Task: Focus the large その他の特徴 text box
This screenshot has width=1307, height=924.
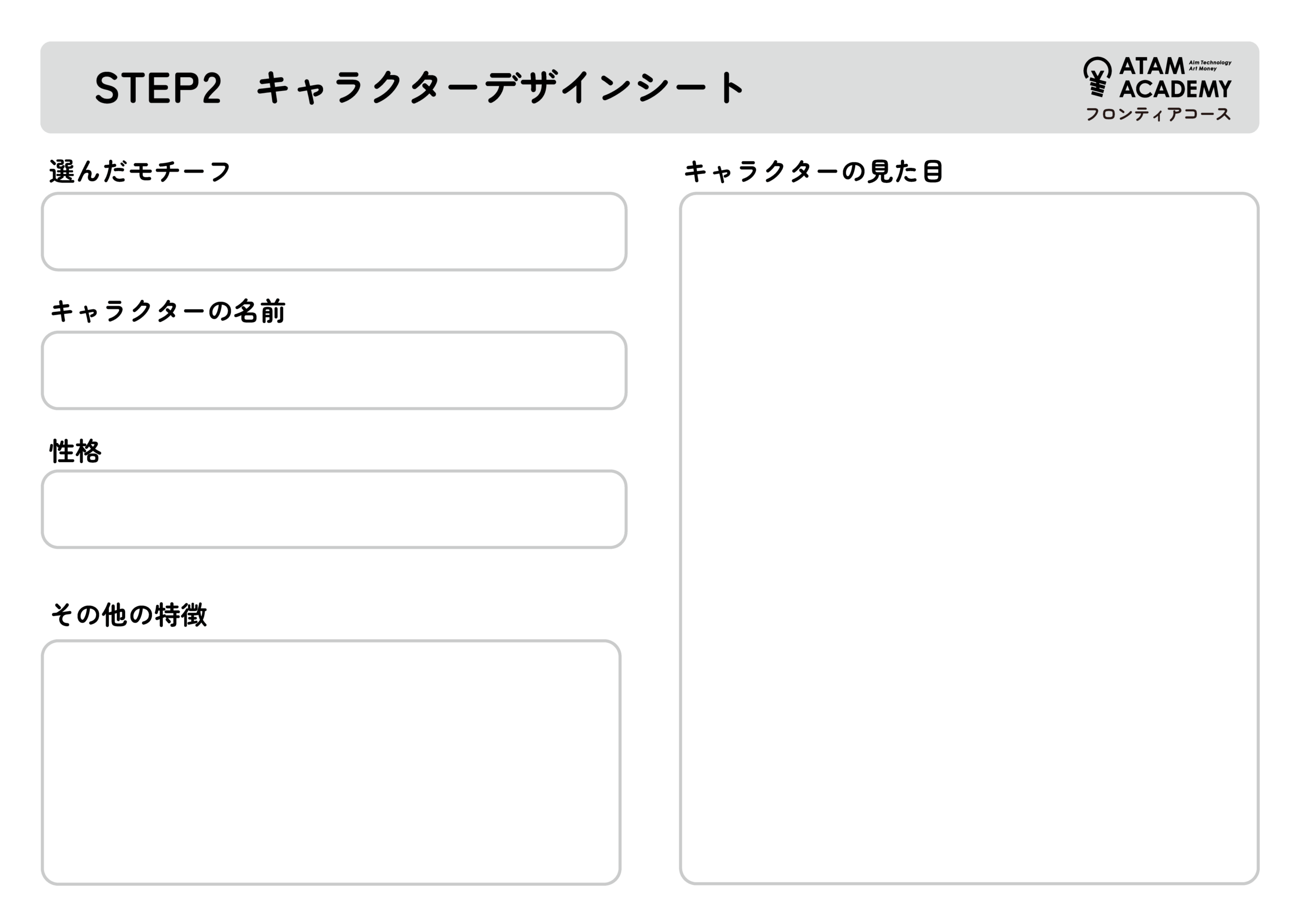Action: (x=331, y=762)
